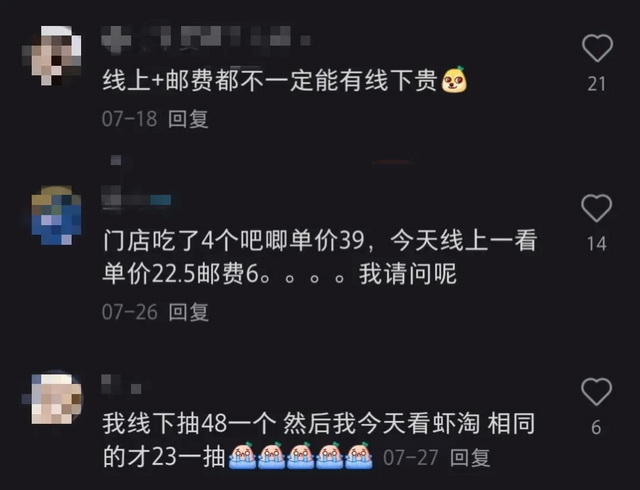Select the comment mentioning 单价22.5邮费6
The width and height of the screenshot is (640, 490).
(x=320, y=257)
